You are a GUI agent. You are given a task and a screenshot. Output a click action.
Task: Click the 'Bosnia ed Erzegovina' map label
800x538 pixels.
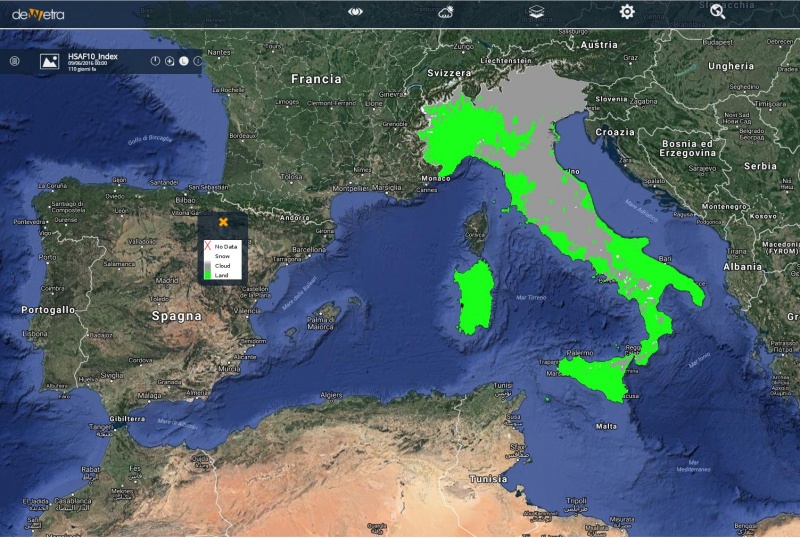tap(687, 148)
